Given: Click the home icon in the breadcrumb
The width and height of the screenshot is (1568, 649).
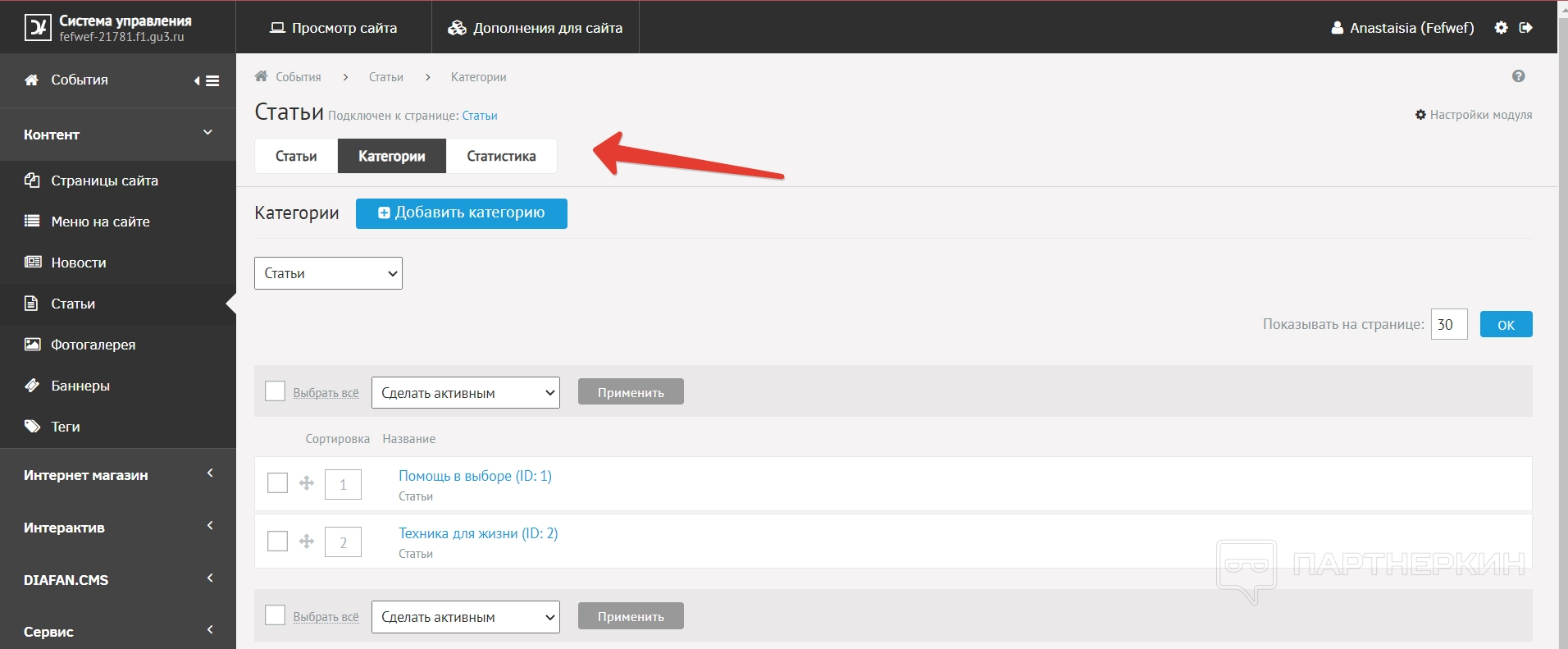Looking at the screenshot, I should coord(262,76).
